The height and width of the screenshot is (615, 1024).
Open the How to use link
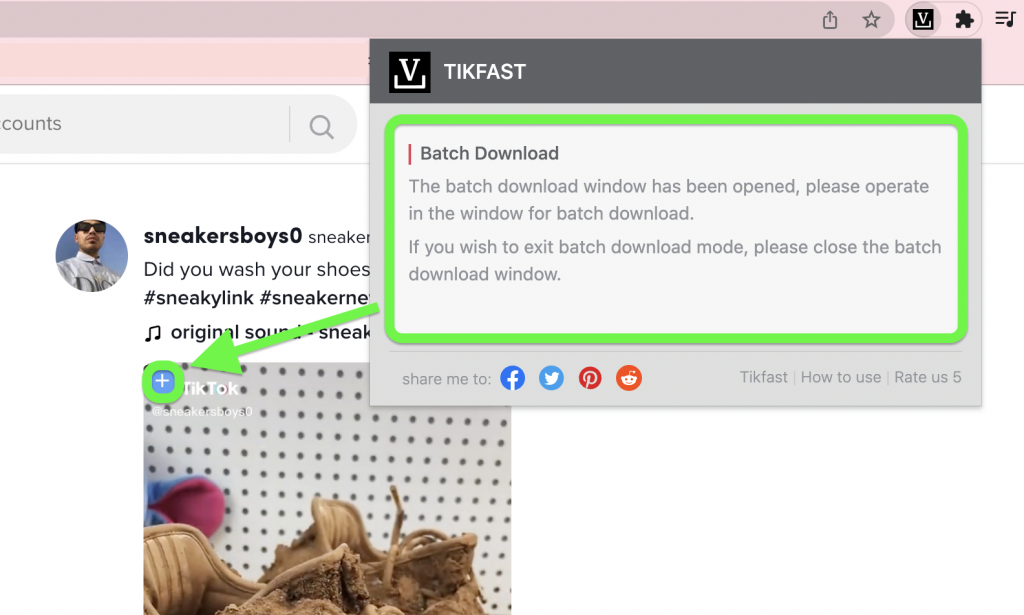tap(840, 377)
